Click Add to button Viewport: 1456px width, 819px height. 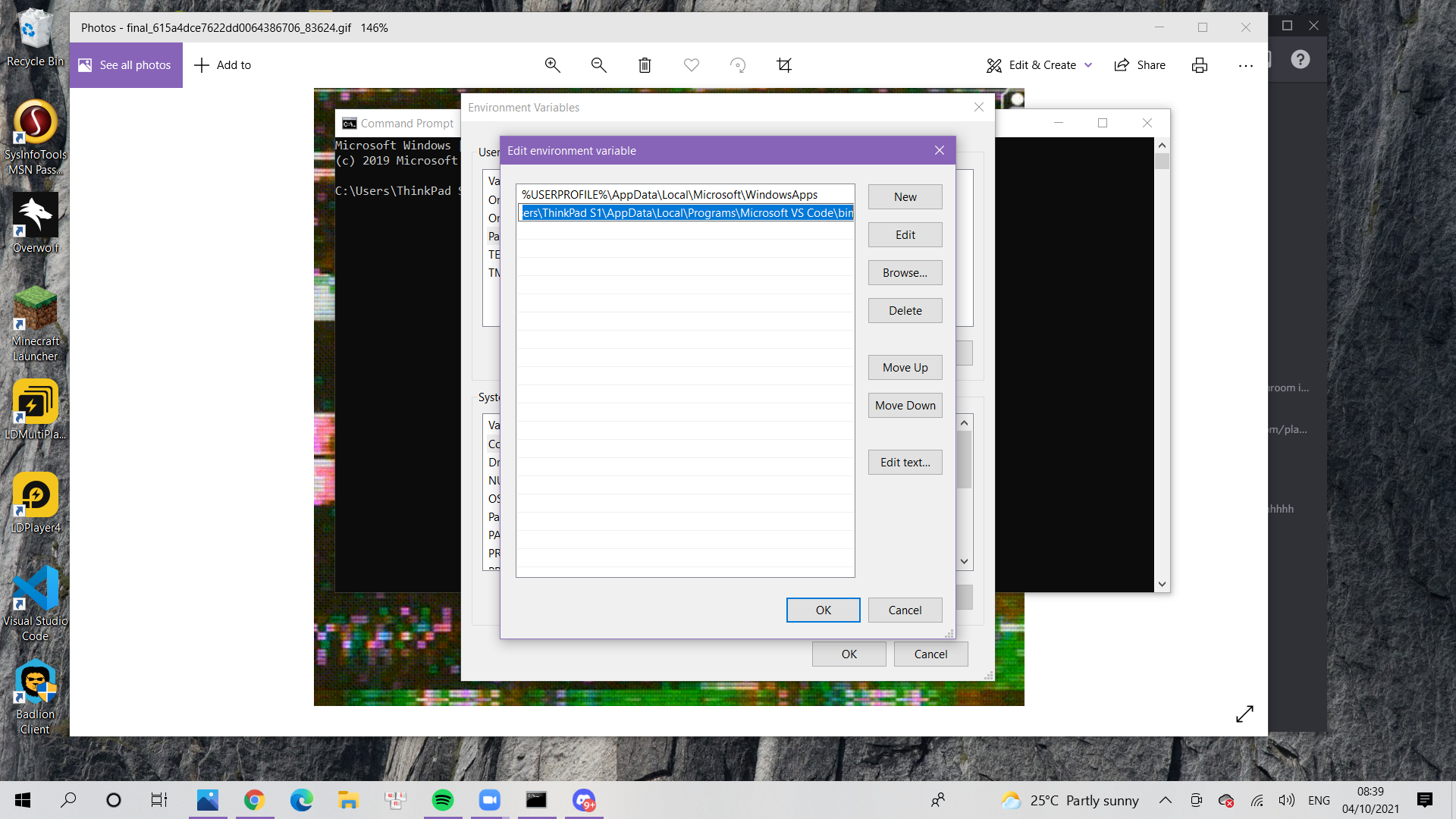coord(223,65)
